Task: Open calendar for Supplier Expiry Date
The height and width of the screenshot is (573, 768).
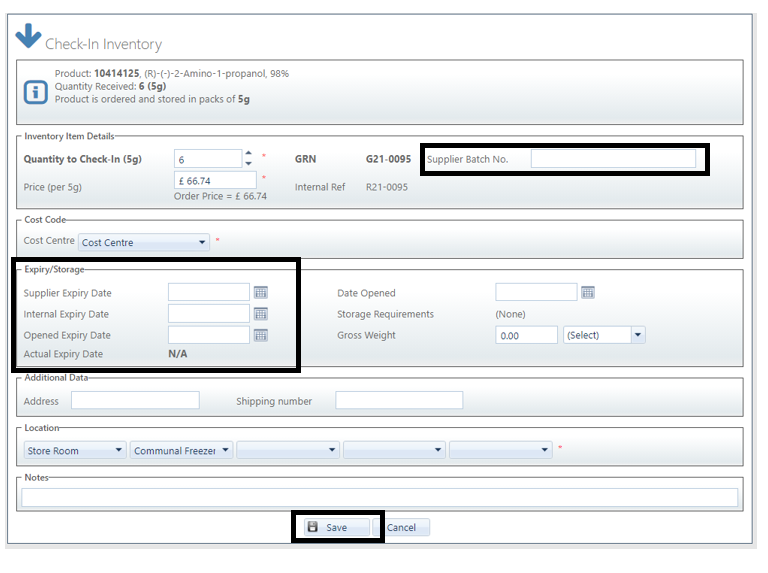Action: (261, 292)
